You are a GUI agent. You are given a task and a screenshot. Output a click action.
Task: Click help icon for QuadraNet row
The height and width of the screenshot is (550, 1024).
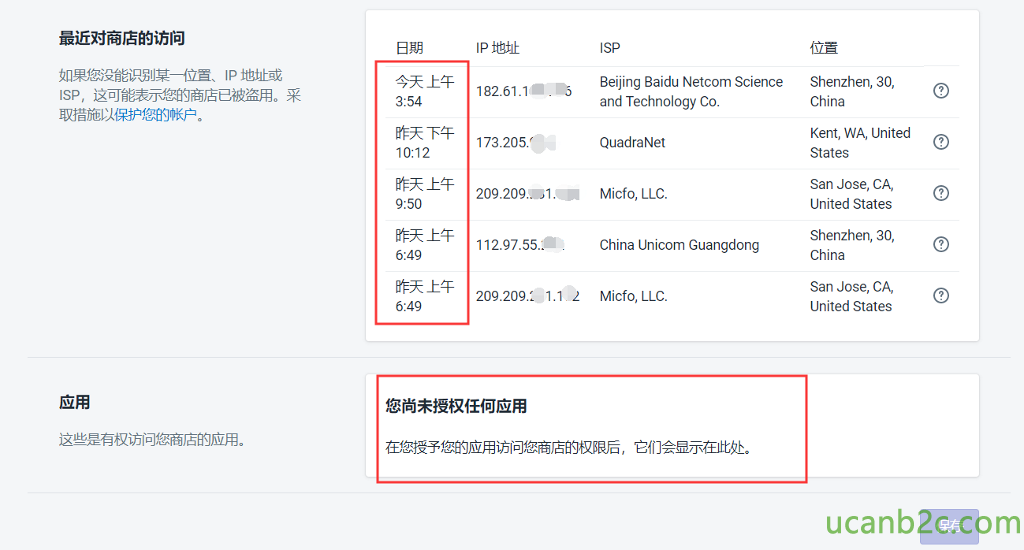coord(940,142)
